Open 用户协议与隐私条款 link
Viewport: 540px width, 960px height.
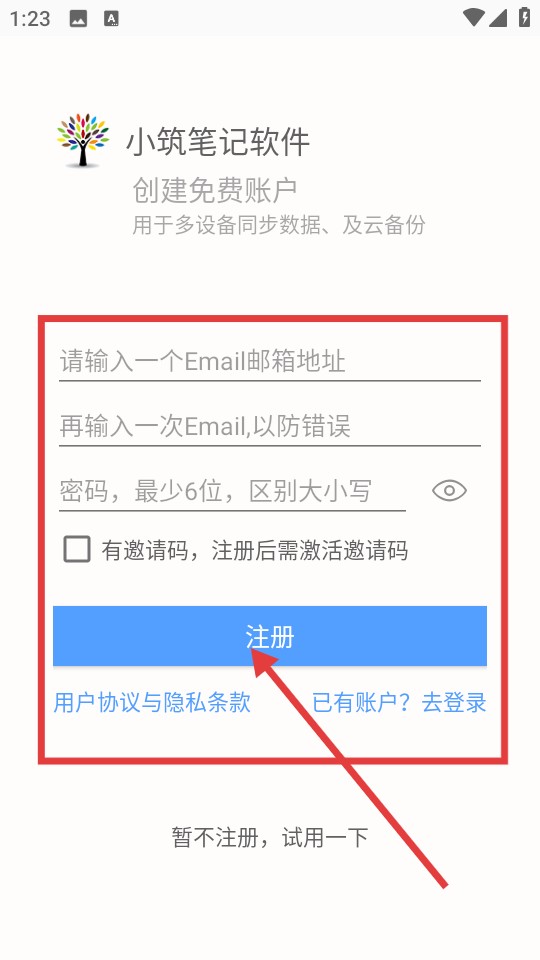(152, 702)
